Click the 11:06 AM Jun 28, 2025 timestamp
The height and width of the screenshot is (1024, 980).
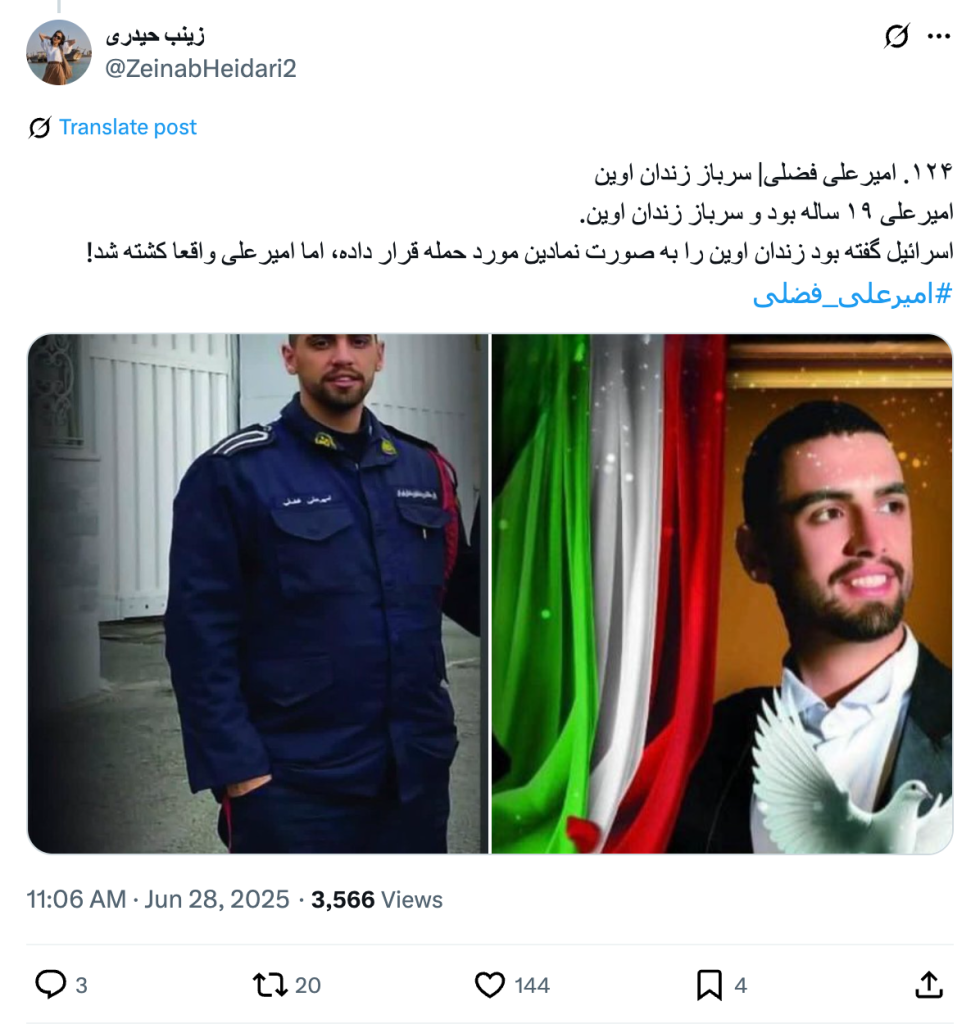click(x=157, y=899)
